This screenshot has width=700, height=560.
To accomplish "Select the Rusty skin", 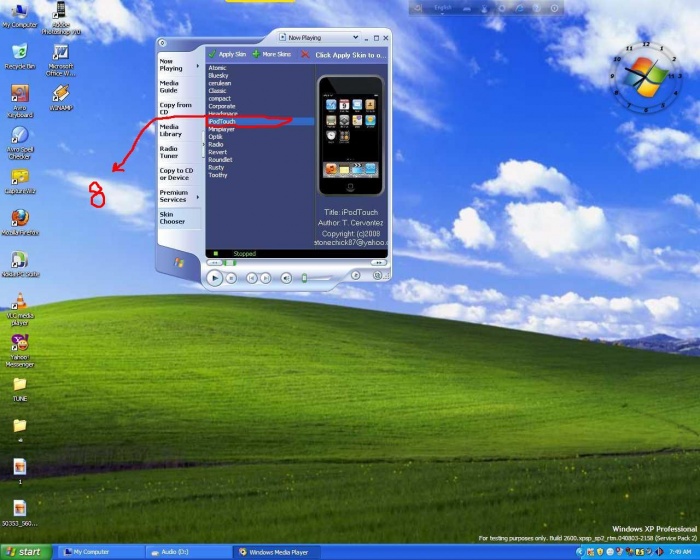I will click(216, 167).
